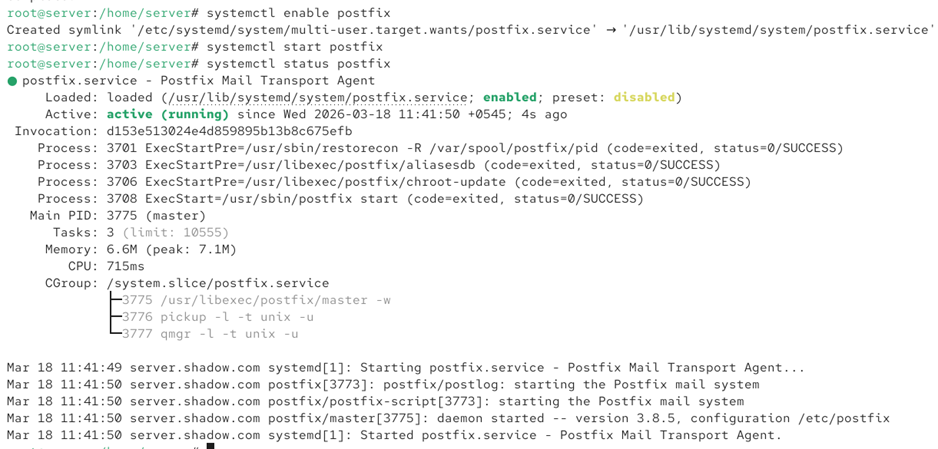The height and width of the screenshot is (449, 938).
Task: Click the restorecon ExecStartPre process line
Action: click(440, 148)
